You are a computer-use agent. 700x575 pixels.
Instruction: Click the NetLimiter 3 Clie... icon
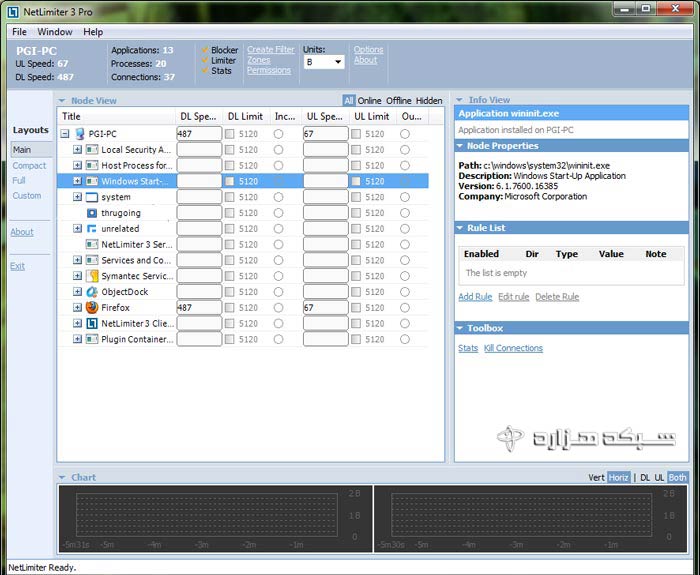[x=92, y=324]
